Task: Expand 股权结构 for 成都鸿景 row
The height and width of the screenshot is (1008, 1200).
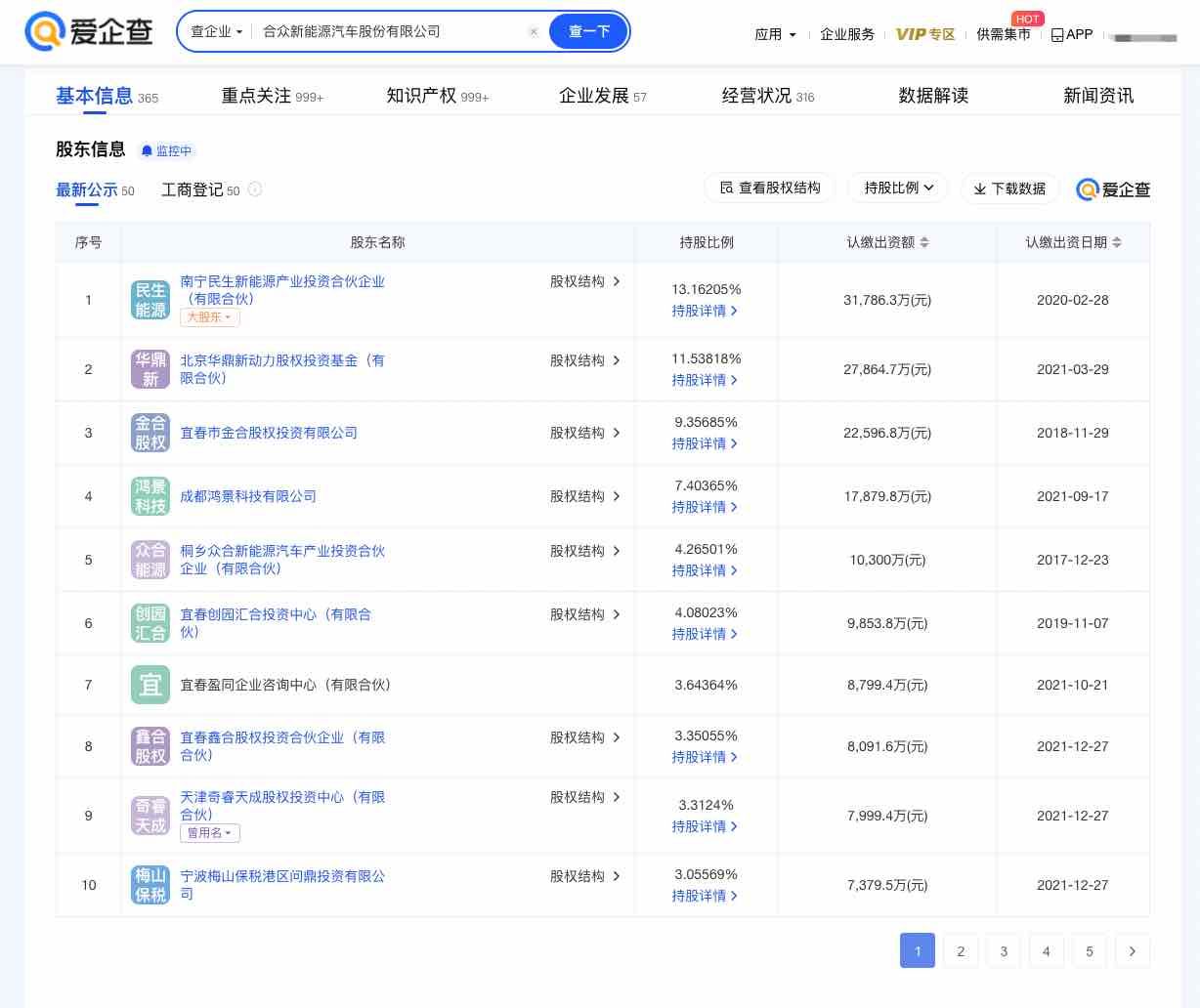Action: pyautogui.click(x=585, y=496)
